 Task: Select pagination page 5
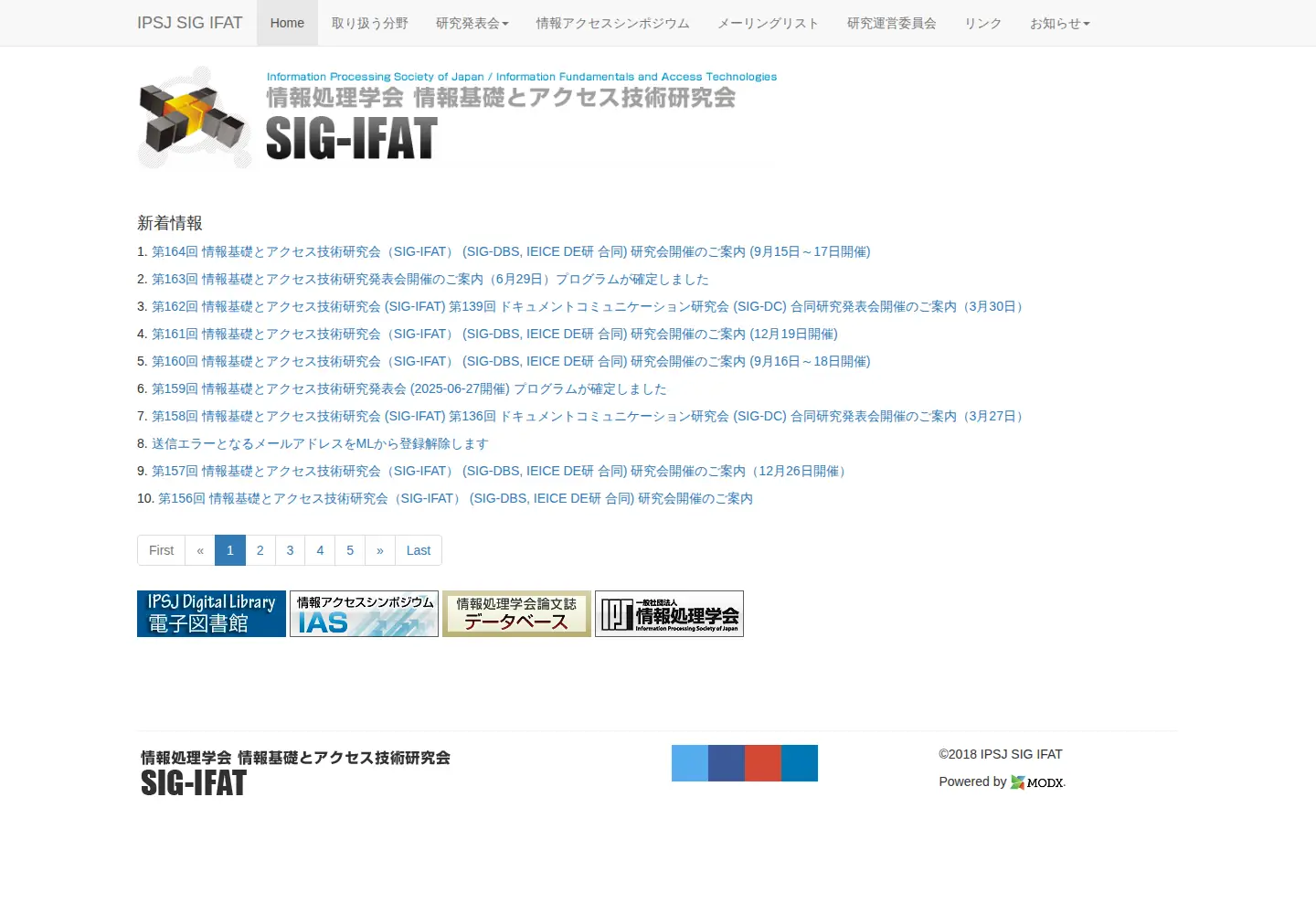(x=350, y=550)
